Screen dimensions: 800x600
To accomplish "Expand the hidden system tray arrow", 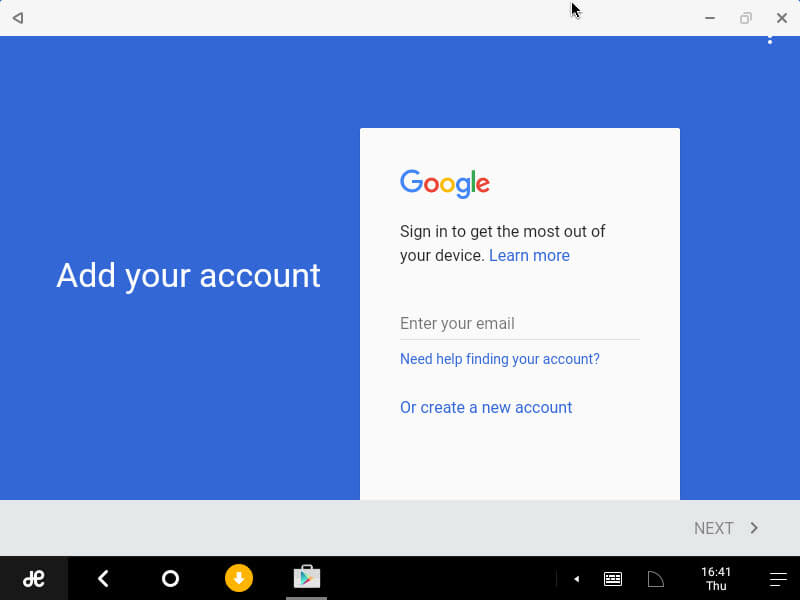I will point(577,579).
